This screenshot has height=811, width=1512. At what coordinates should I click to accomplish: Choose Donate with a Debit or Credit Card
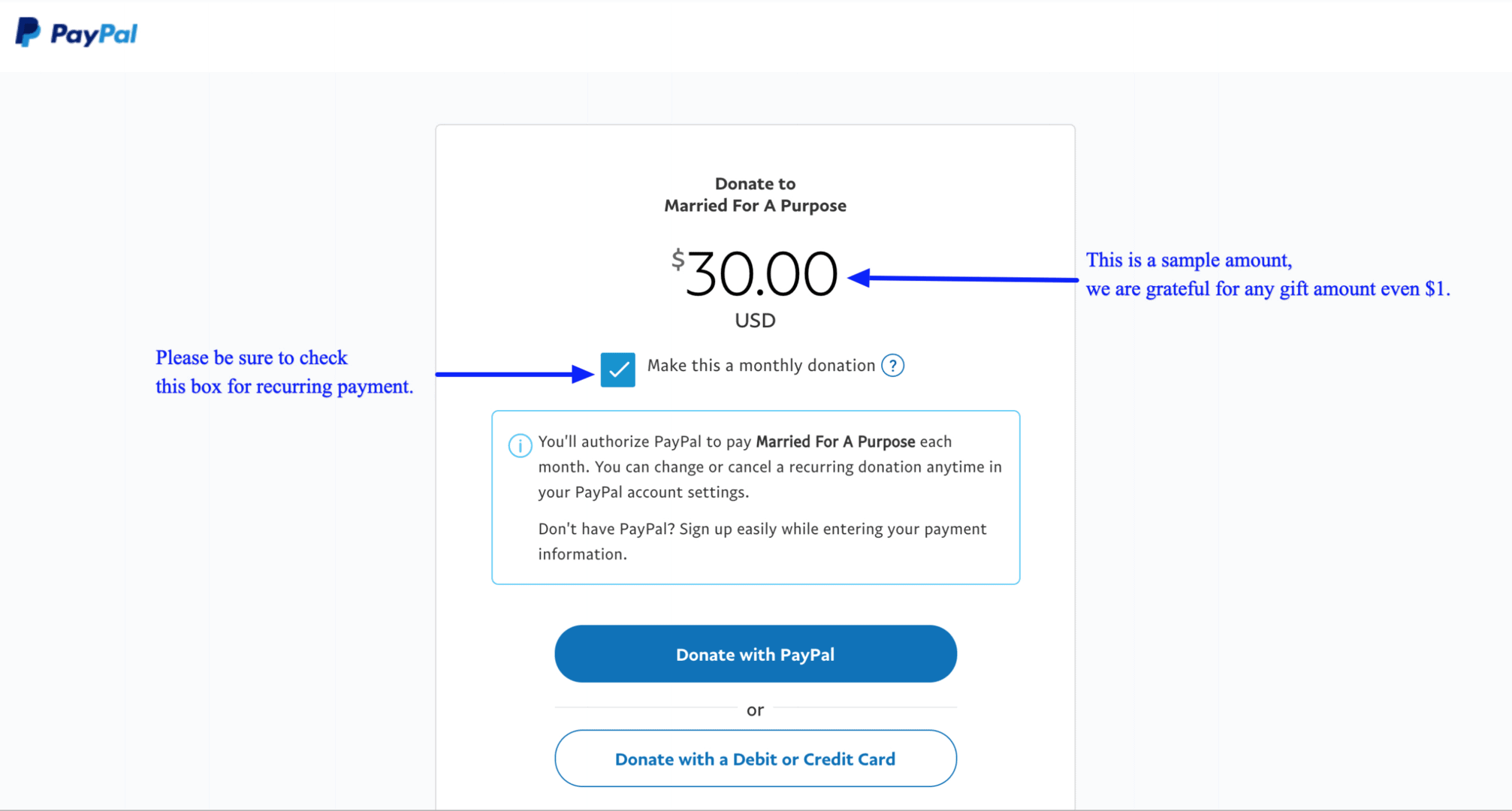tap(756, 758)
